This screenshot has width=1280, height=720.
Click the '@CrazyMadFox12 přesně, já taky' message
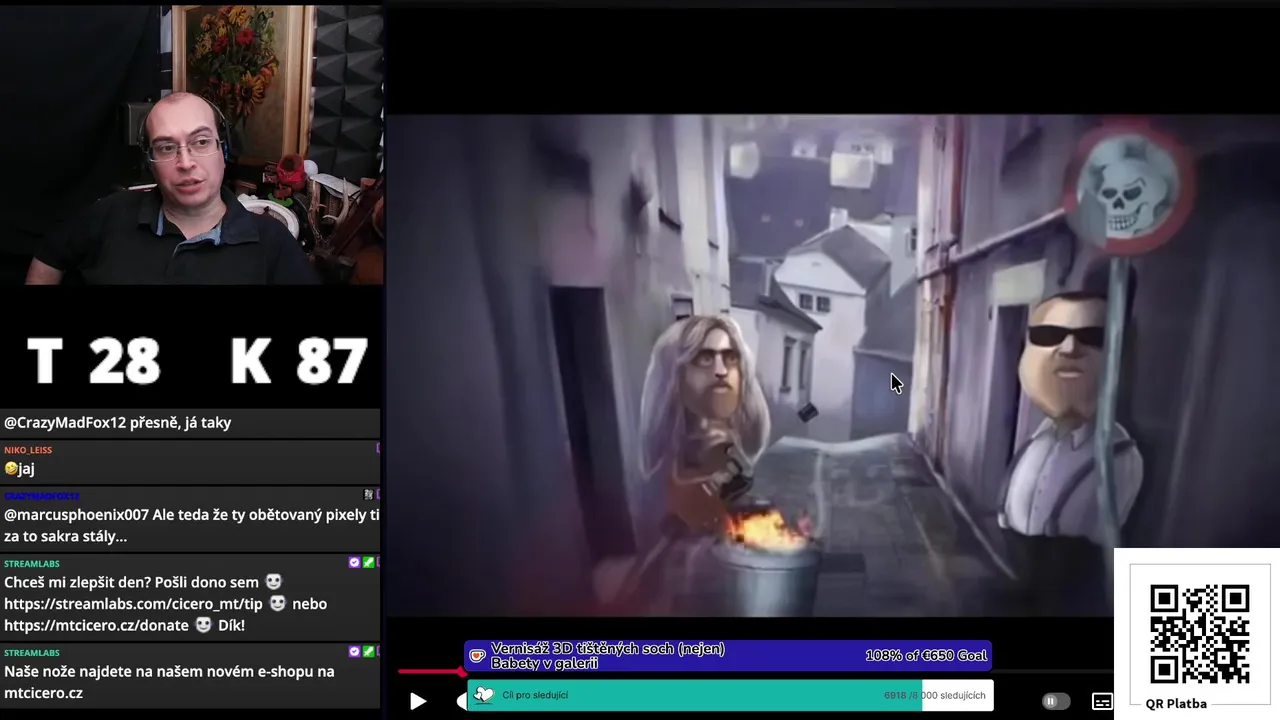pos(118,422)
